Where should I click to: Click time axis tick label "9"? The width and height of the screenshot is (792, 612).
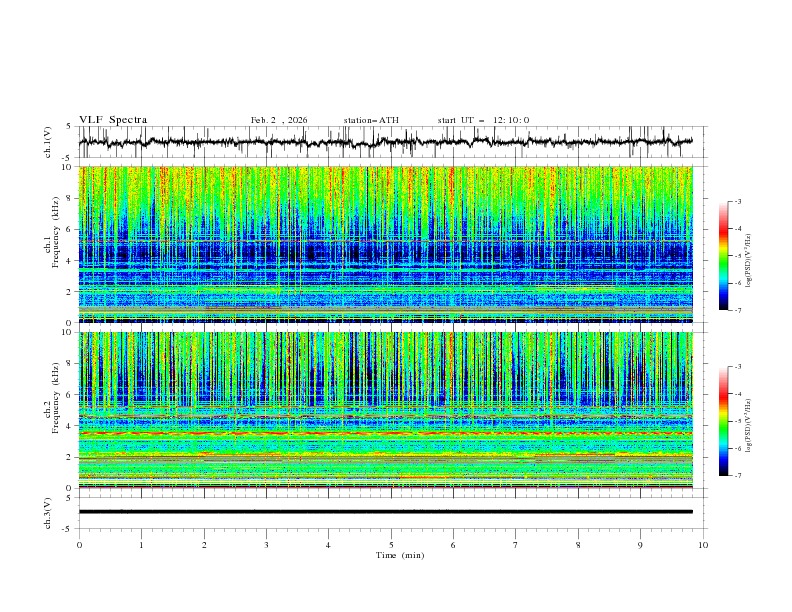tap(640, 545)
